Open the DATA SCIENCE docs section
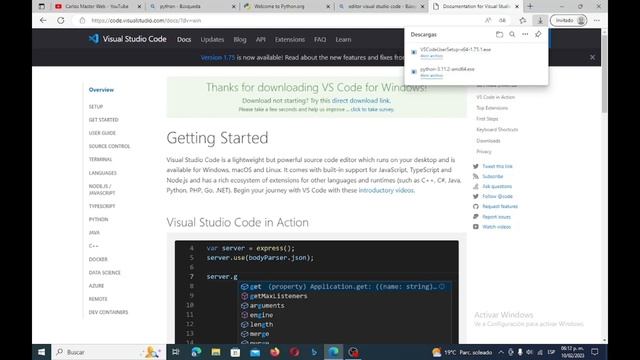 (104, 273)
